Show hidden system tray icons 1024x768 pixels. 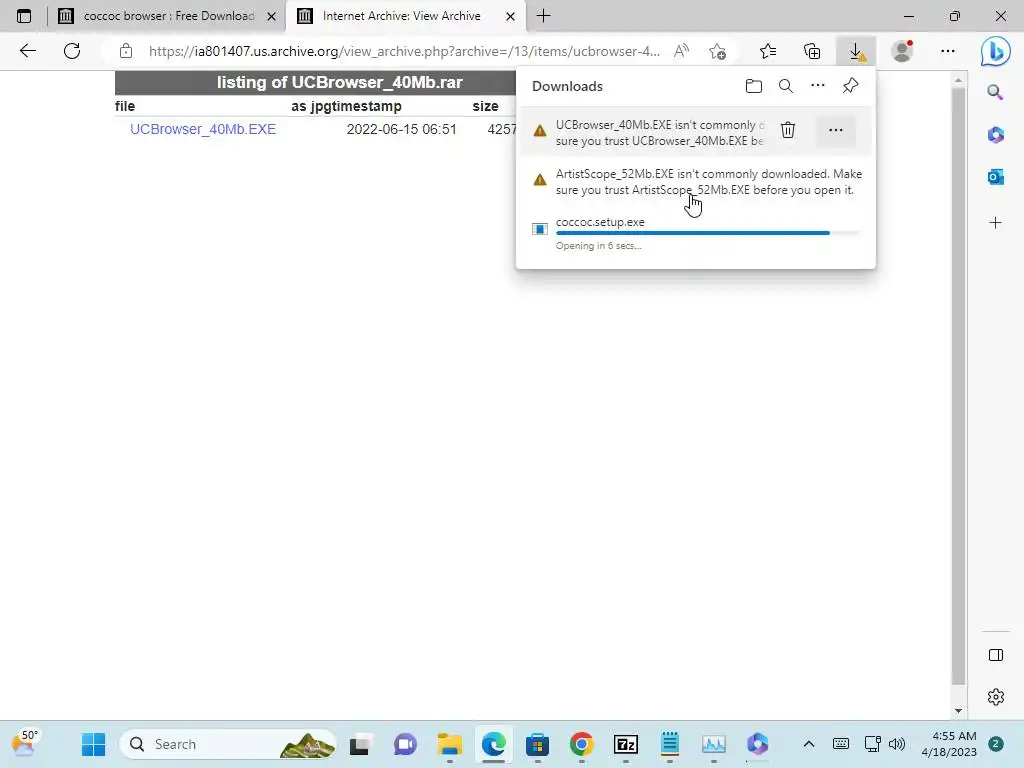(x=808, y=744)
